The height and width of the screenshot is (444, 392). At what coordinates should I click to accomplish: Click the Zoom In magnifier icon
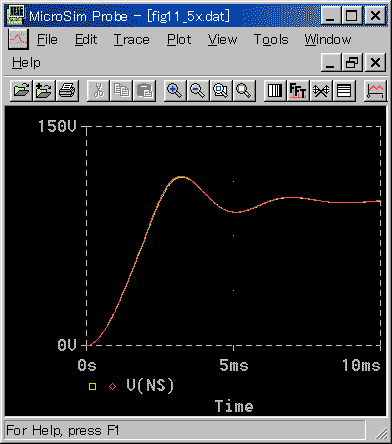click(x=175, y=90)
